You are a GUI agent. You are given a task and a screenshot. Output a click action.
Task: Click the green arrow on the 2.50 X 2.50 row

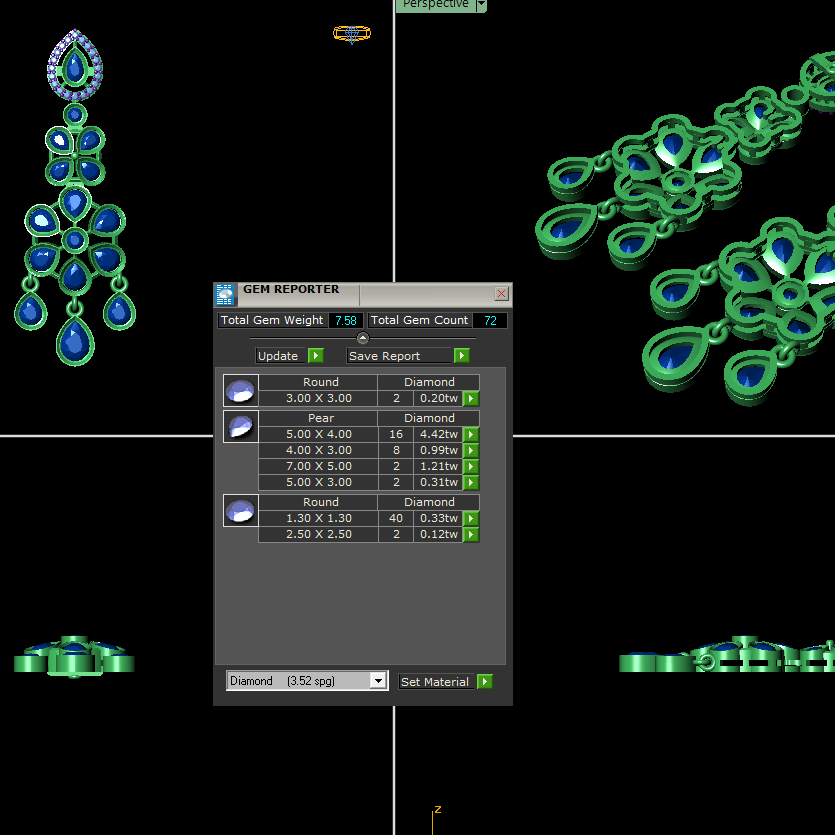coord(470,535)
